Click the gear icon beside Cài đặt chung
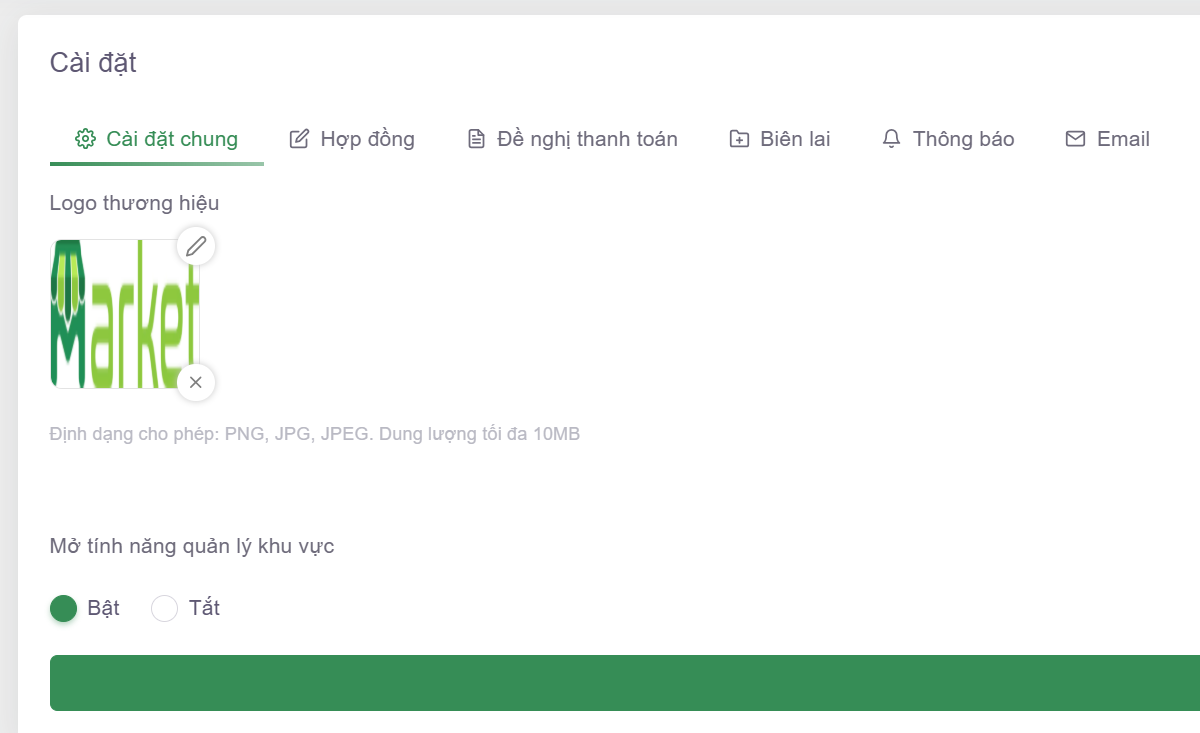Image resolution: width=1200 pixels, height=733 pixels. point(85,139)
